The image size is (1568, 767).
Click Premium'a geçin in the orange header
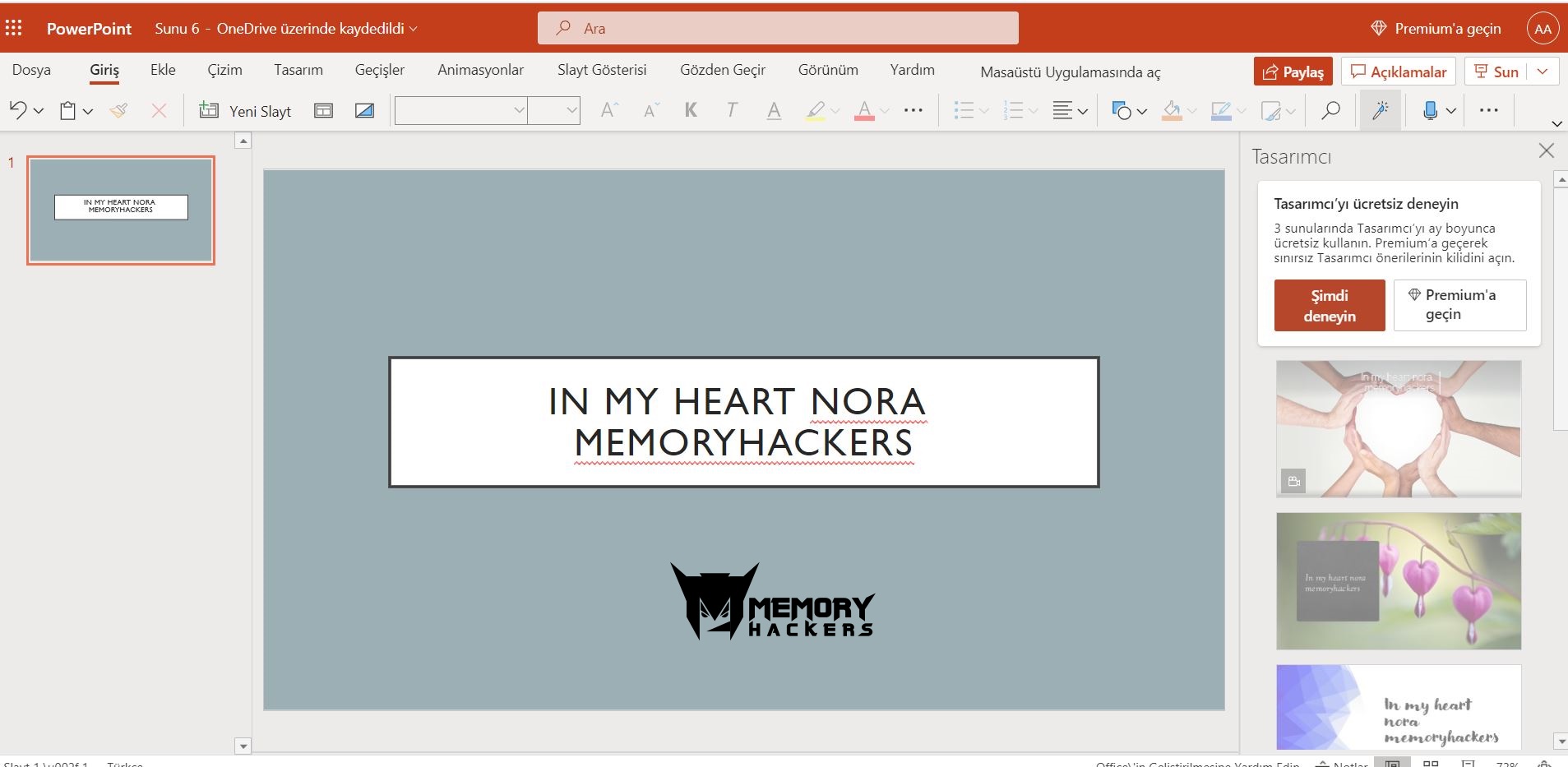tap(1436, 29)
